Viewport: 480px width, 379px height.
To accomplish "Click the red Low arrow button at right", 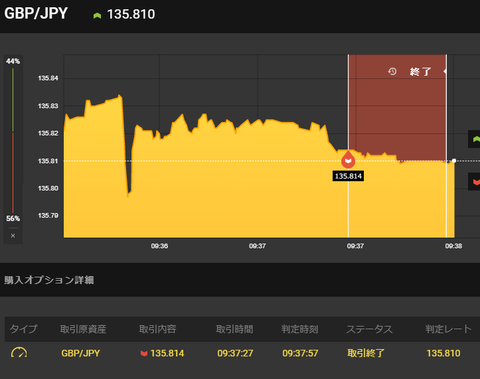I will pyautogui.click(x=474, y=182).
